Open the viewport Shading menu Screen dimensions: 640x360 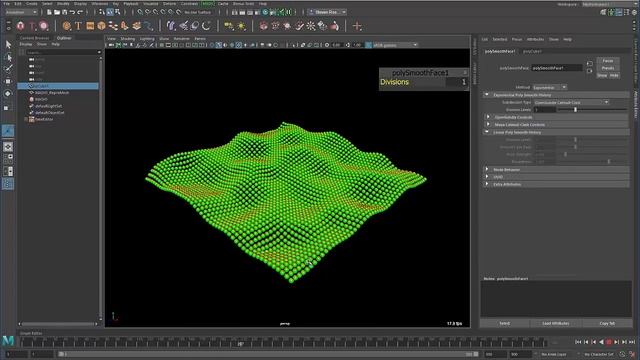[x=128, y=38]
